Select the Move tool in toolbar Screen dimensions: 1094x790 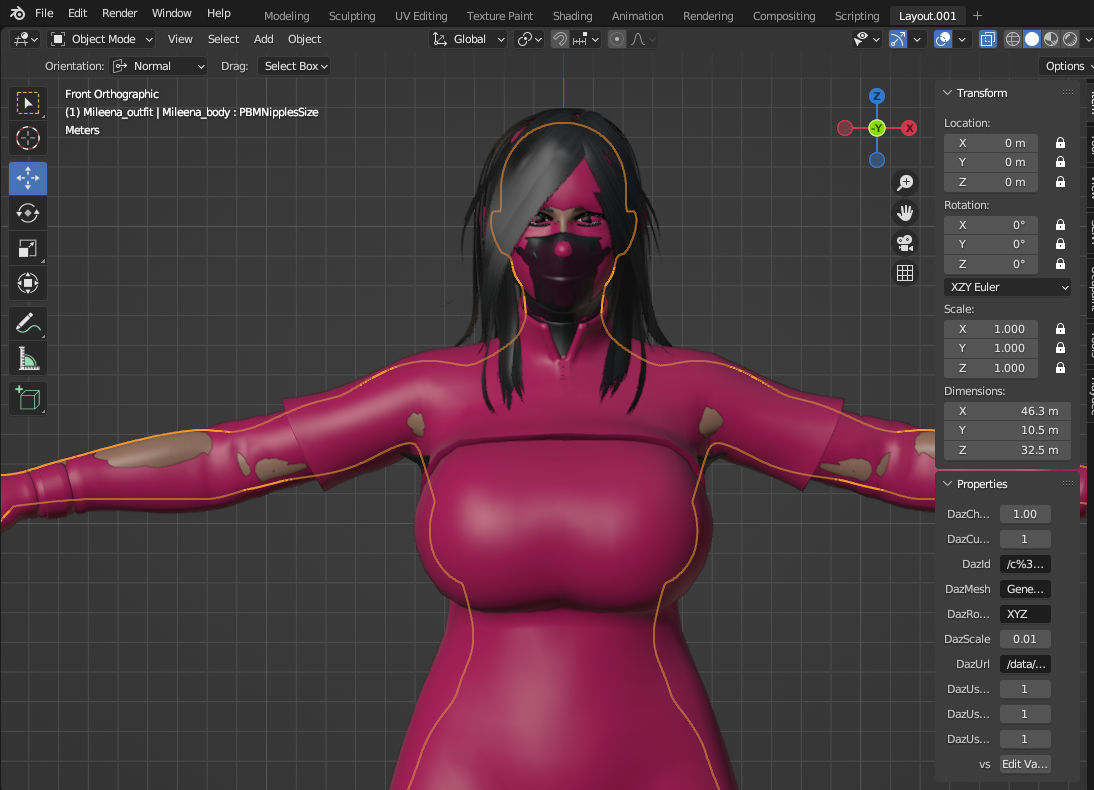coord(28,178)
